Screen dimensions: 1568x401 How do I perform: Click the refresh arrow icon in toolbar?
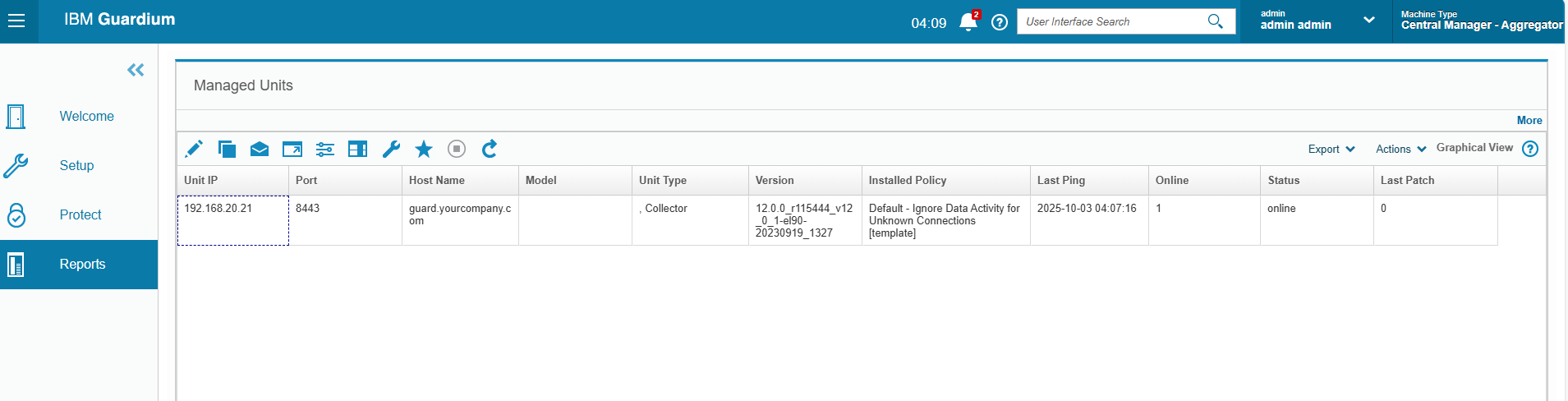(490, 149)
